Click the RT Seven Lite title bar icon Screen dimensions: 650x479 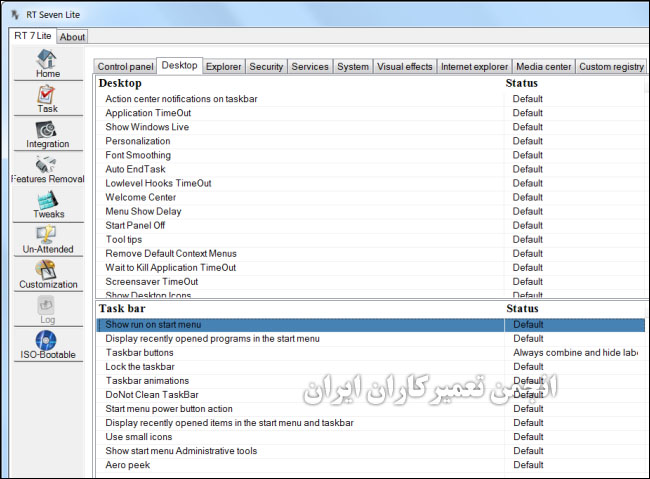(x=15, y=15)
